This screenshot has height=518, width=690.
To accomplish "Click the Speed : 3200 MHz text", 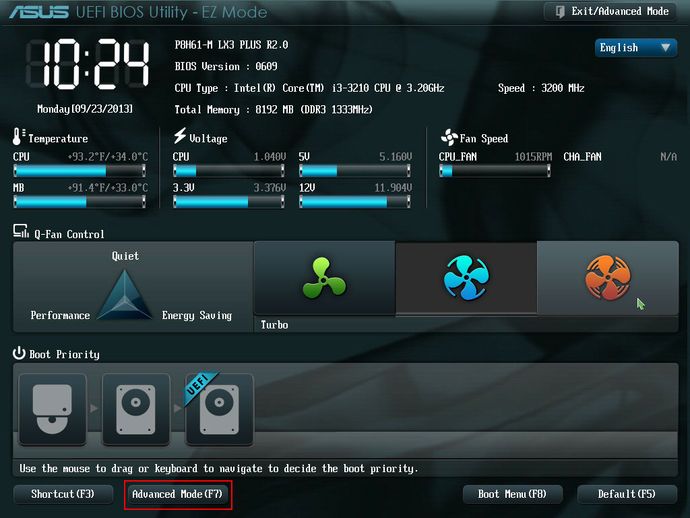I will 541,88.
